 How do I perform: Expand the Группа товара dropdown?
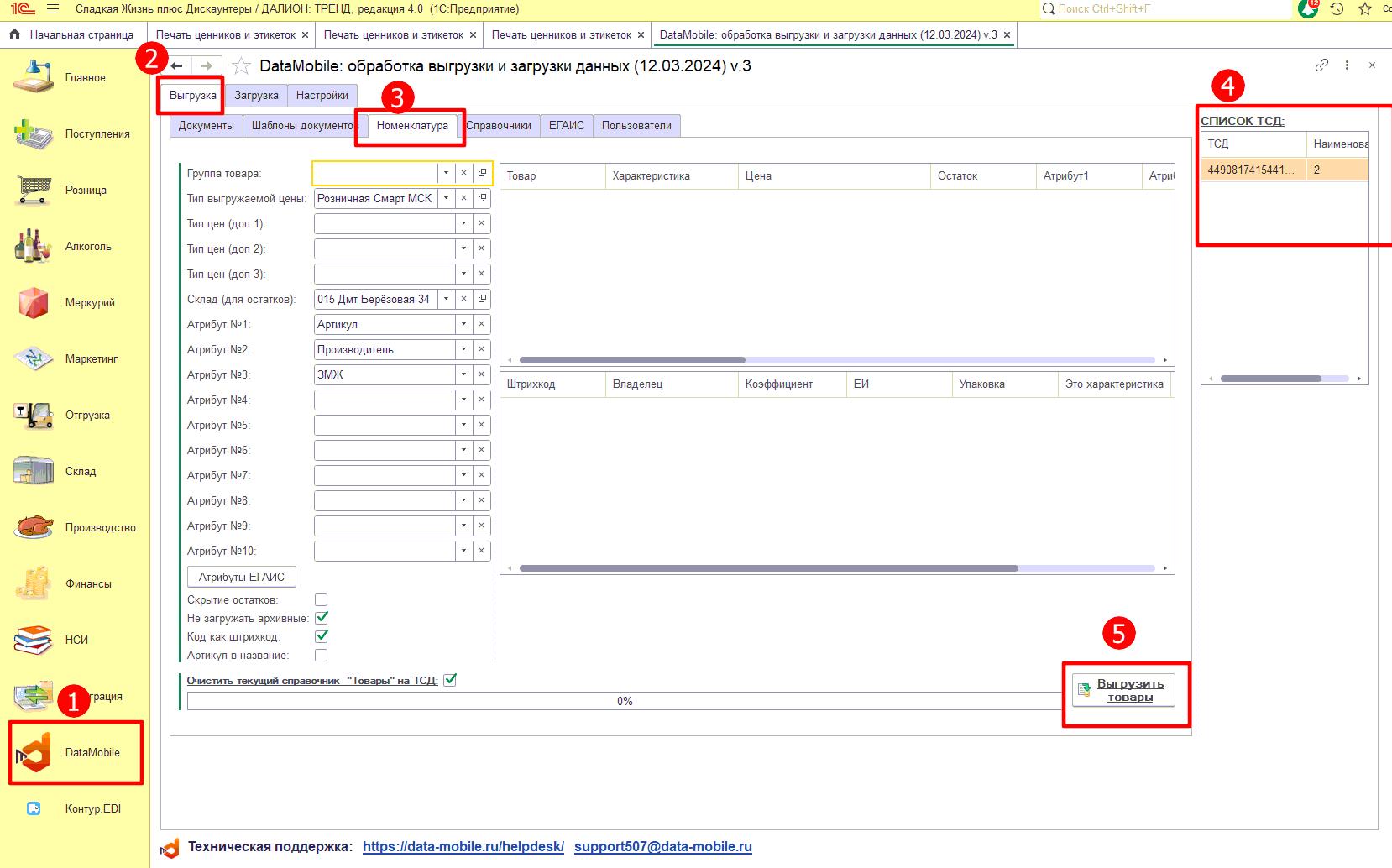tap(446, 173)
